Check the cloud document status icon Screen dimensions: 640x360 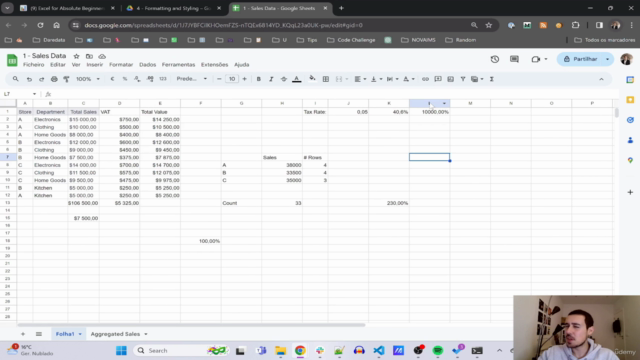(x=102, y=56)
